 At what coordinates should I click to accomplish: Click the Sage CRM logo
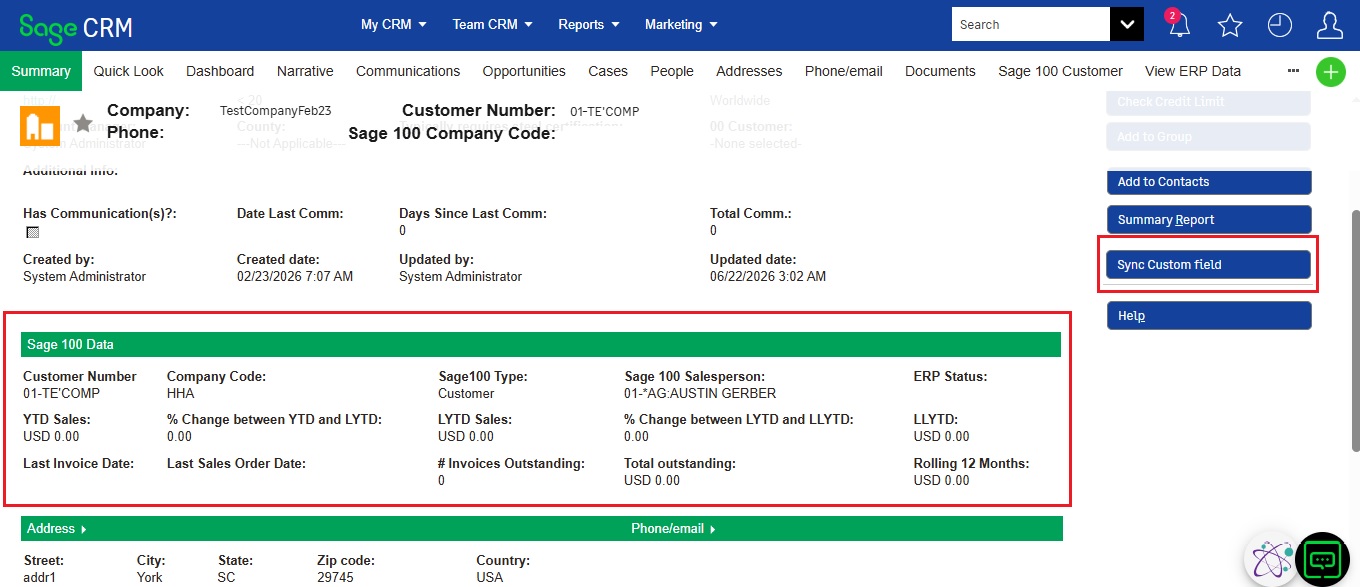(76, 27)
